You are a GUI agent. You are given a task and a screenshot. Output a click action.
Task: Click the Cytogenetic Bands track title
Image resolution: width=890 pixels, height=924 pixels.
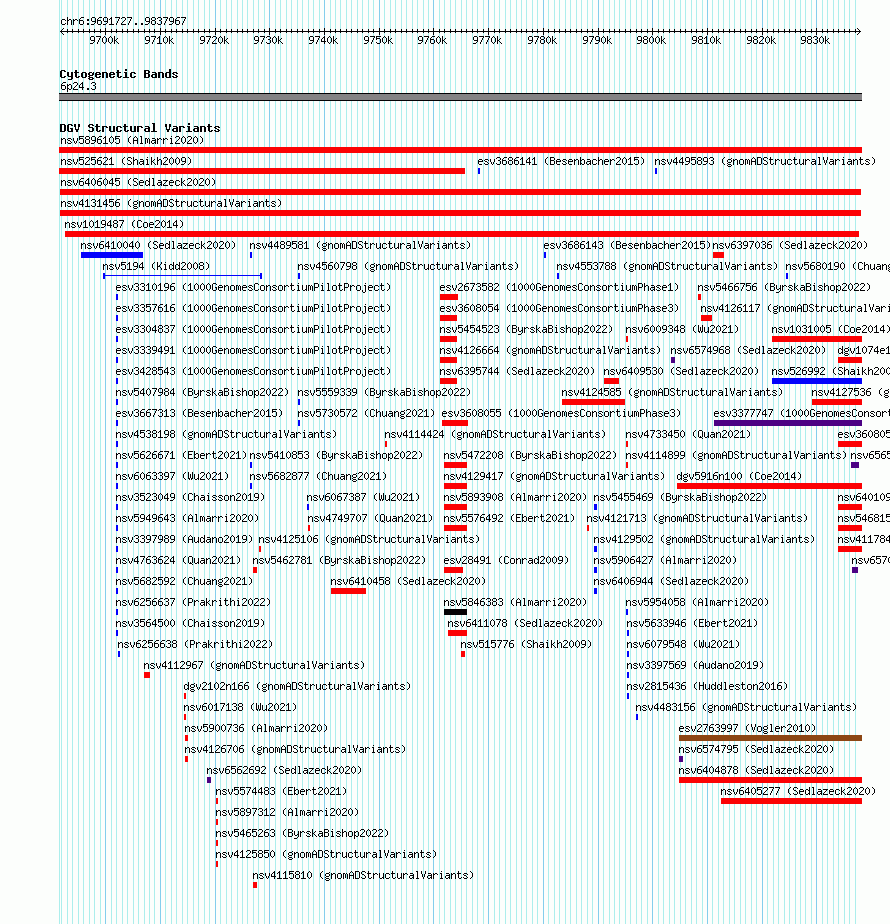coord(118,74)
